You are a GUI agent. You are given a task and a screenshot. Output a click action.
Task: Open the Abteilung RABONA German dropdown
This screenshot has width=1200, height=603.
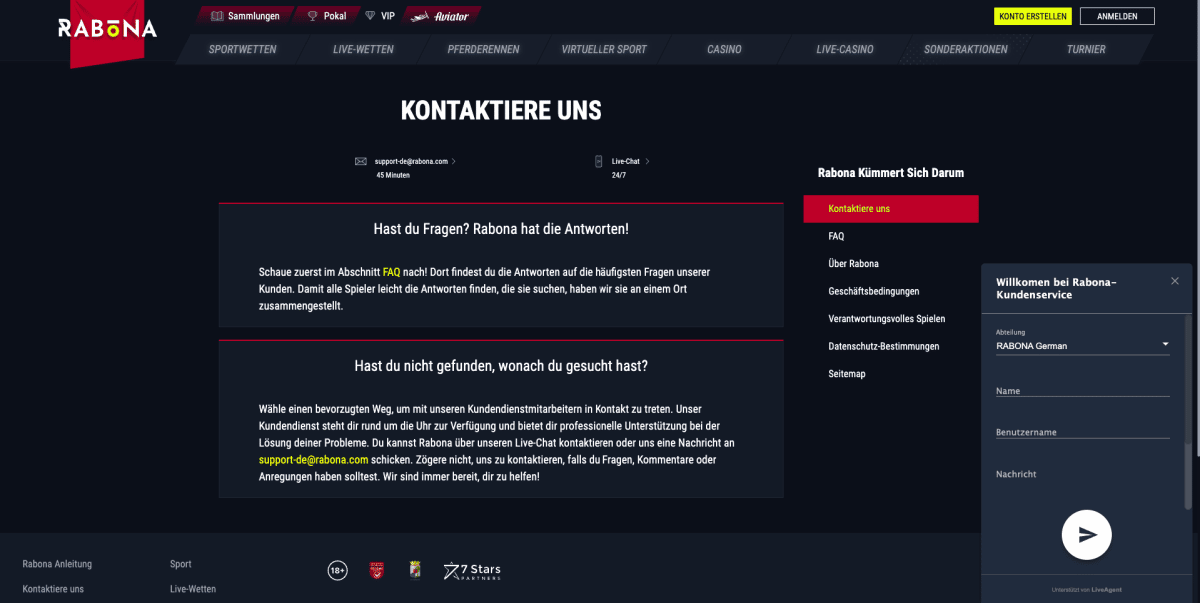[1083, 346]
